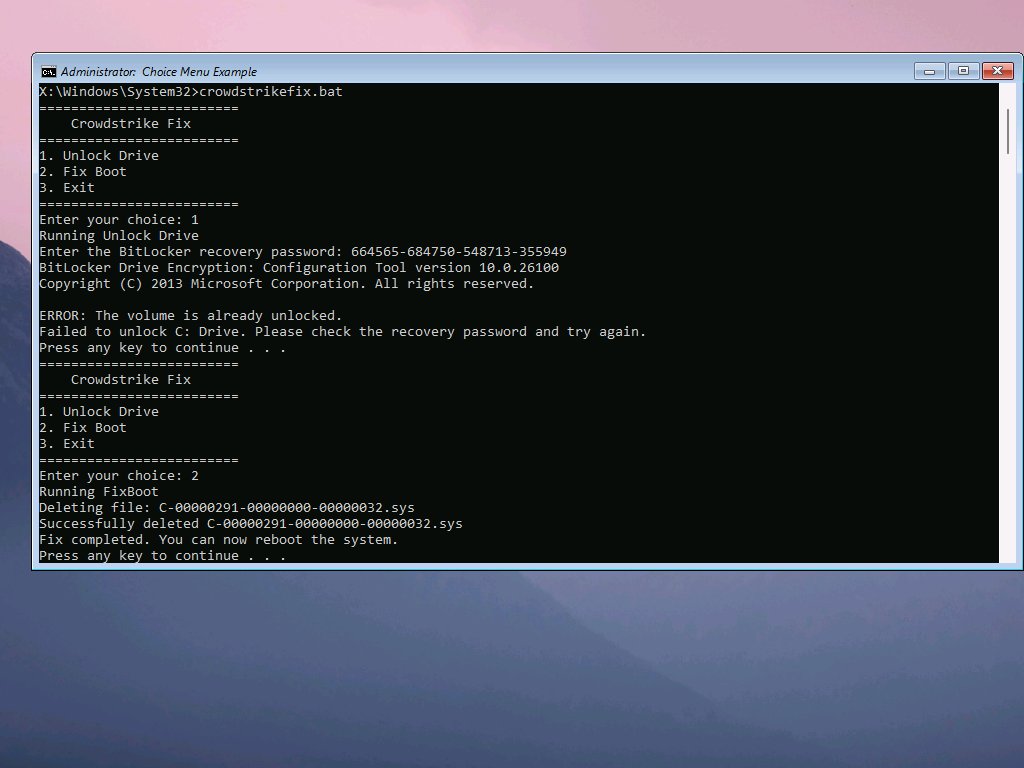Minimize the Choice Menu Example window
This screenshot has width=1024, height=768.
(x=929, y=71)
